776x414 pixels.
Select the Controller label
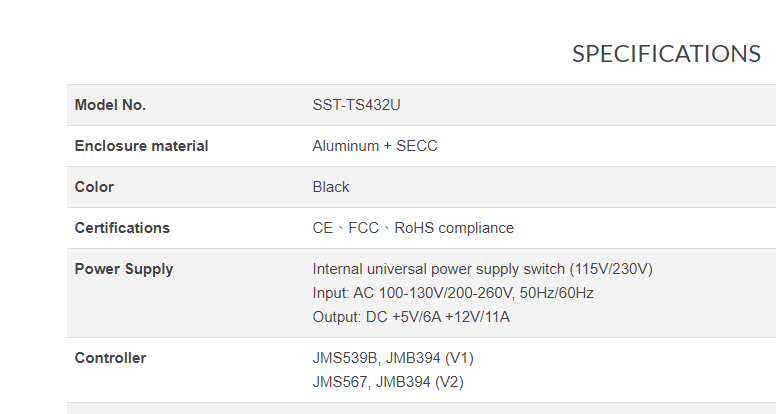click(110, 358)
